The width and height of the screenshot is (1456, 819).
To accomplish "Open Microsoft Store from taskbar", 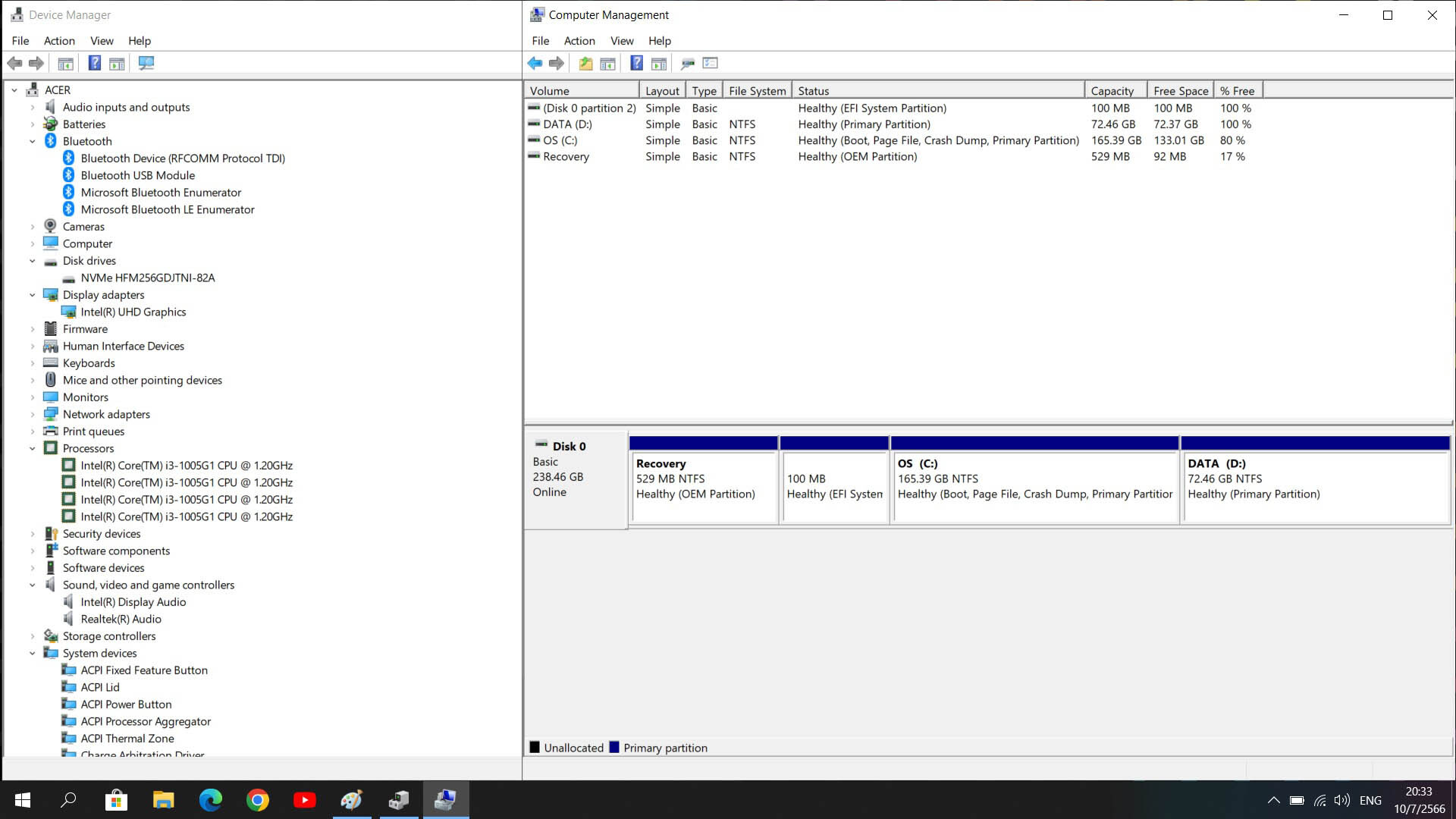I will pos(116,800).
